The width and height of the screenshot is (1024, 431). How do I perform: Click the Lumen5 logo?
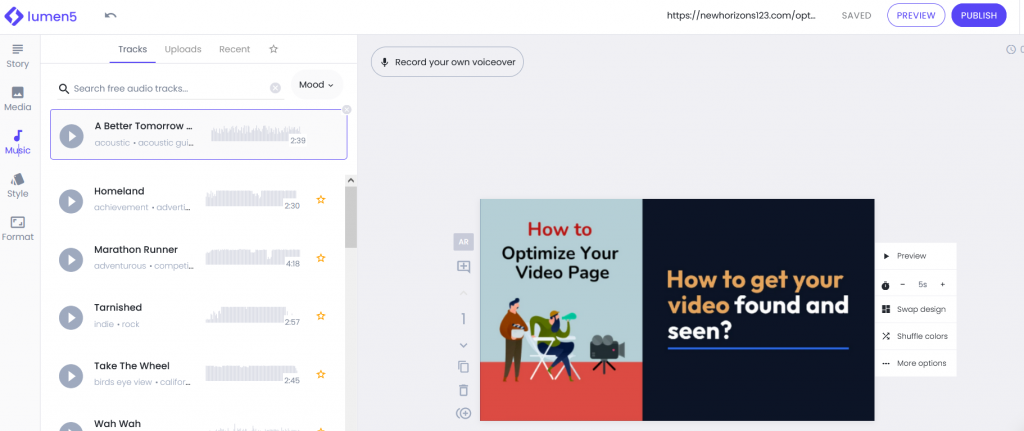click(40, 16)
